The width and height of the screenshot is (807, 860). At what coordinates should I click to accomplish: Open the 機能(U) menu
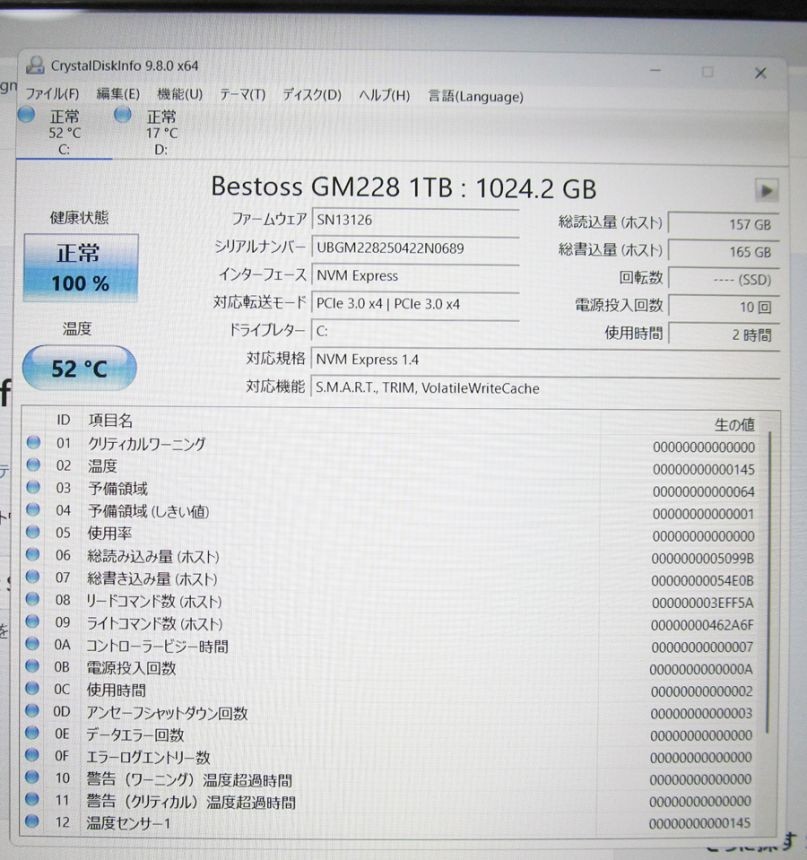click(180, 94)
